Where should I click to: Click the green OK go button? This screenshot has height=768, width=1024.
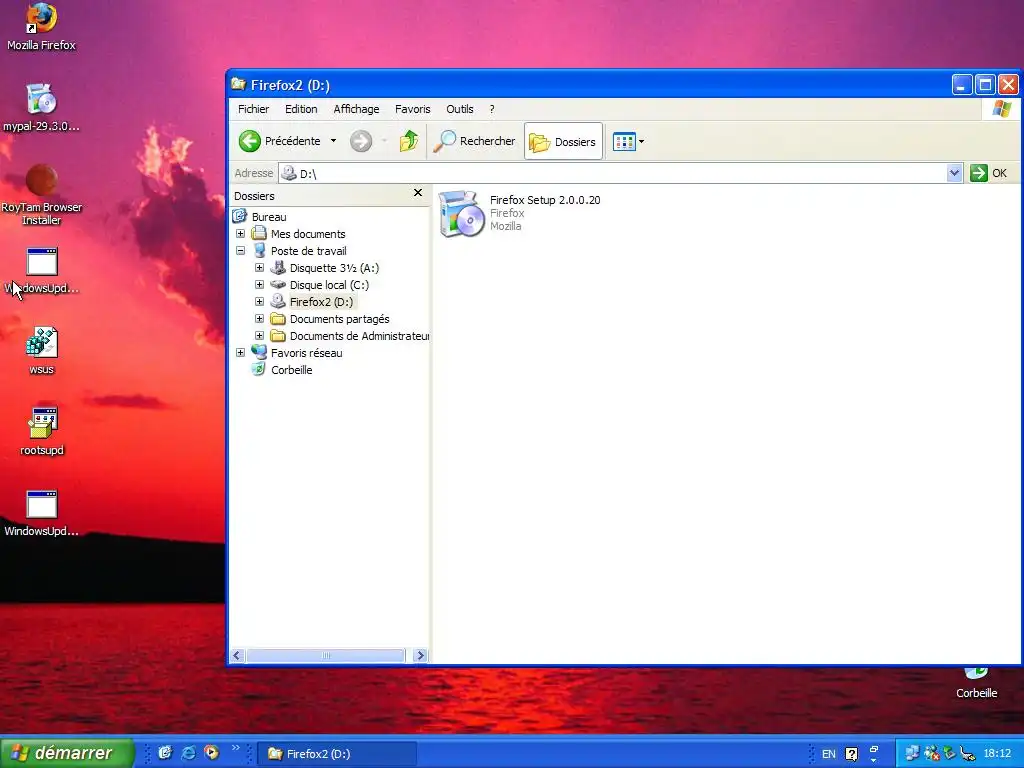[989, 173]
